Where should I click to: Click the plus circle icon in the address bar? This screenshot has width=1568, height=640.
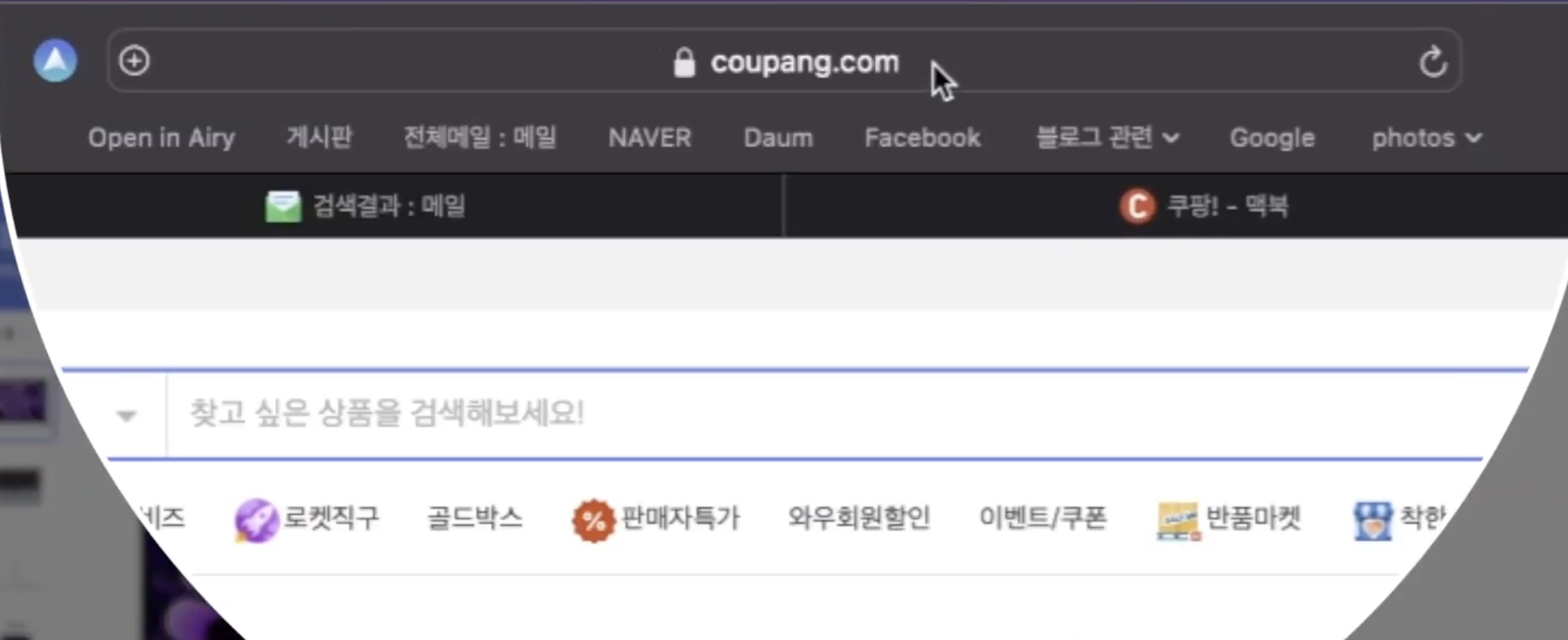coord(134,61)
